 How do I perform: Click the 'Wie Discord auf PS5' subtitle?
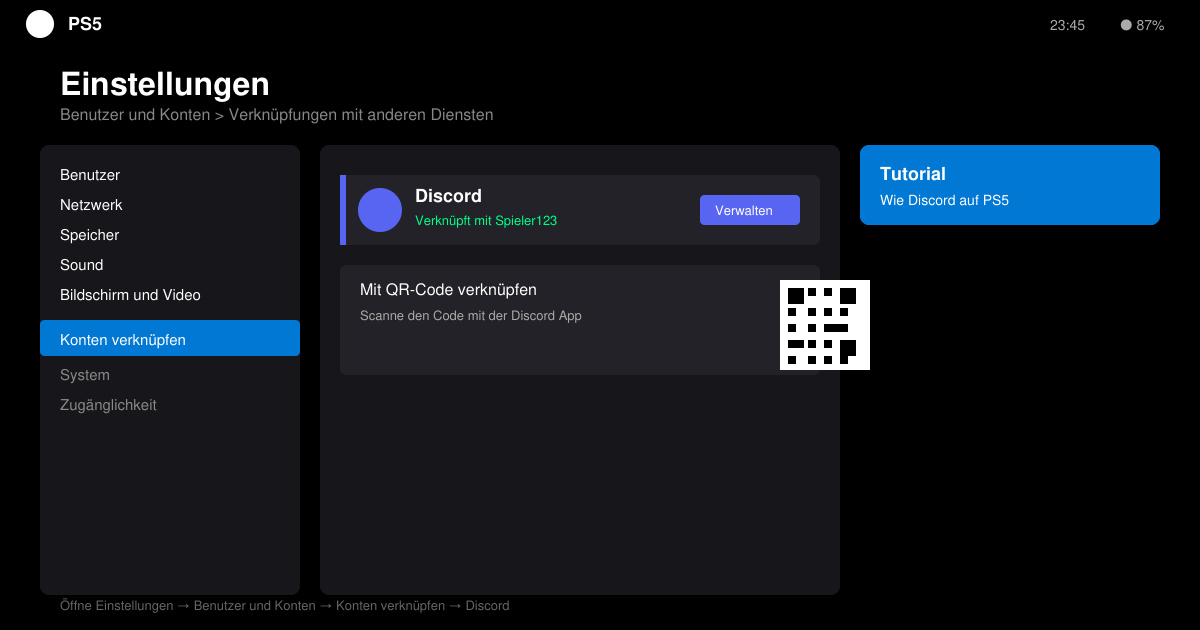pyautogui.click(x=945, y=200)
